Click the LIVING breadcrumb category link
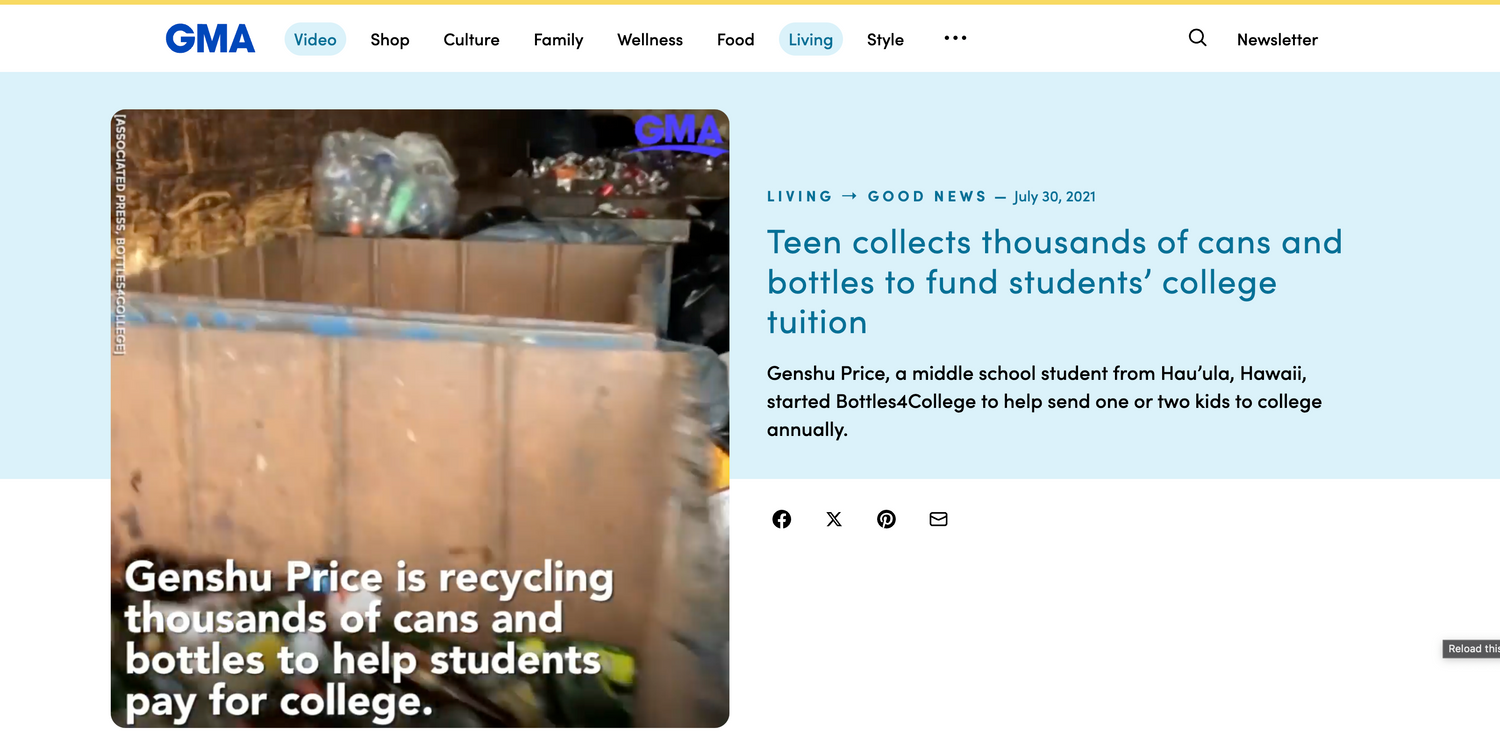This screenshot has height=742, width=1500. (799, 196)
